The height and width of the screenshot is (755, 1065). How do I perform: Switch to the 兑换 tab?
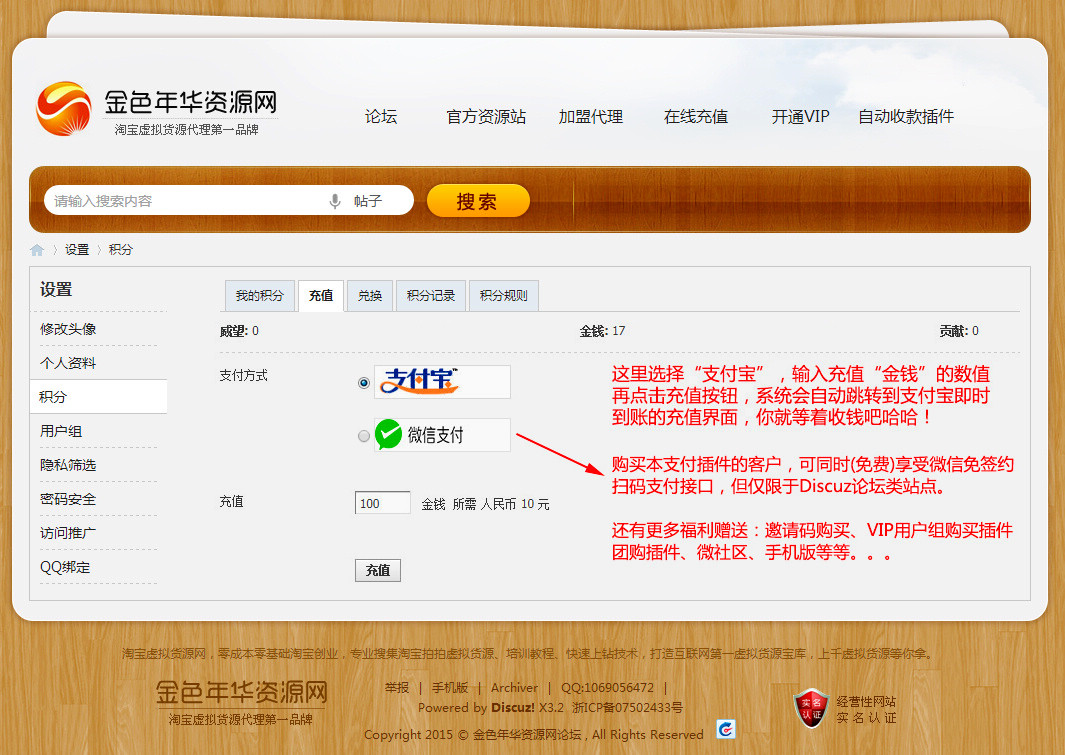coord(369,295)
